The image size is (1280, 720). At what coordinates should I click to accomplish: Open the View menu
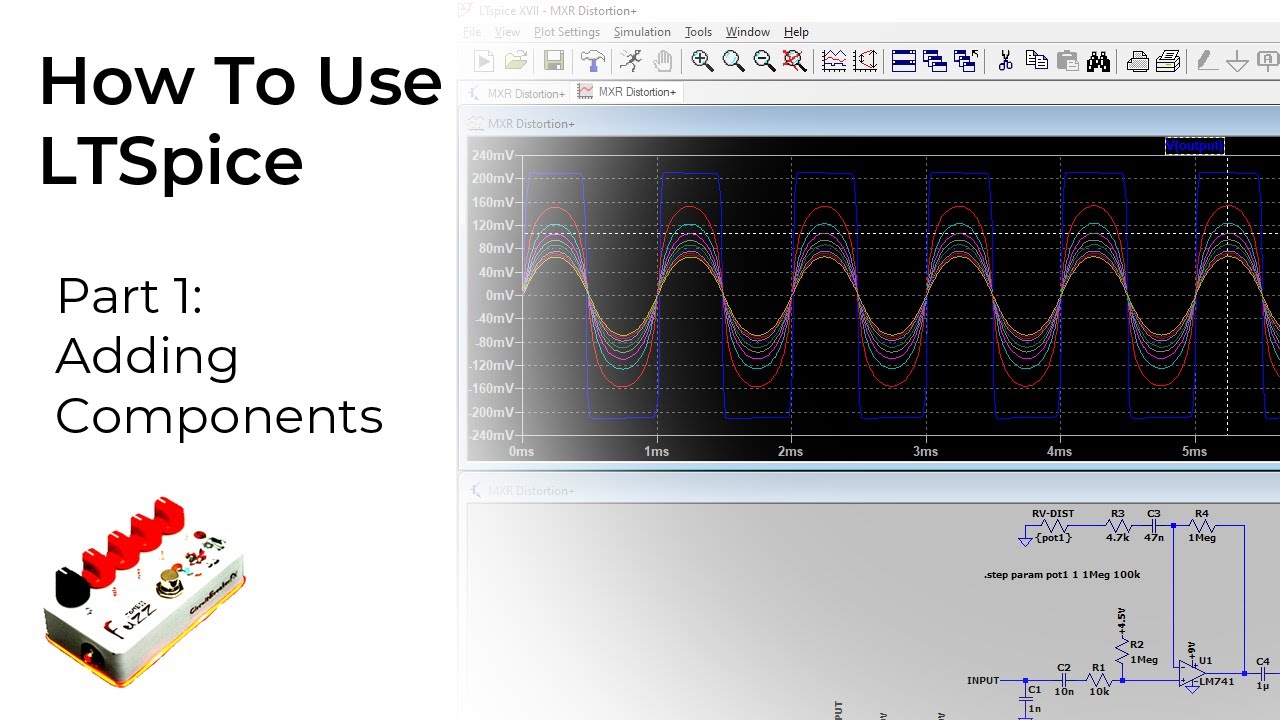coord(507,32)
